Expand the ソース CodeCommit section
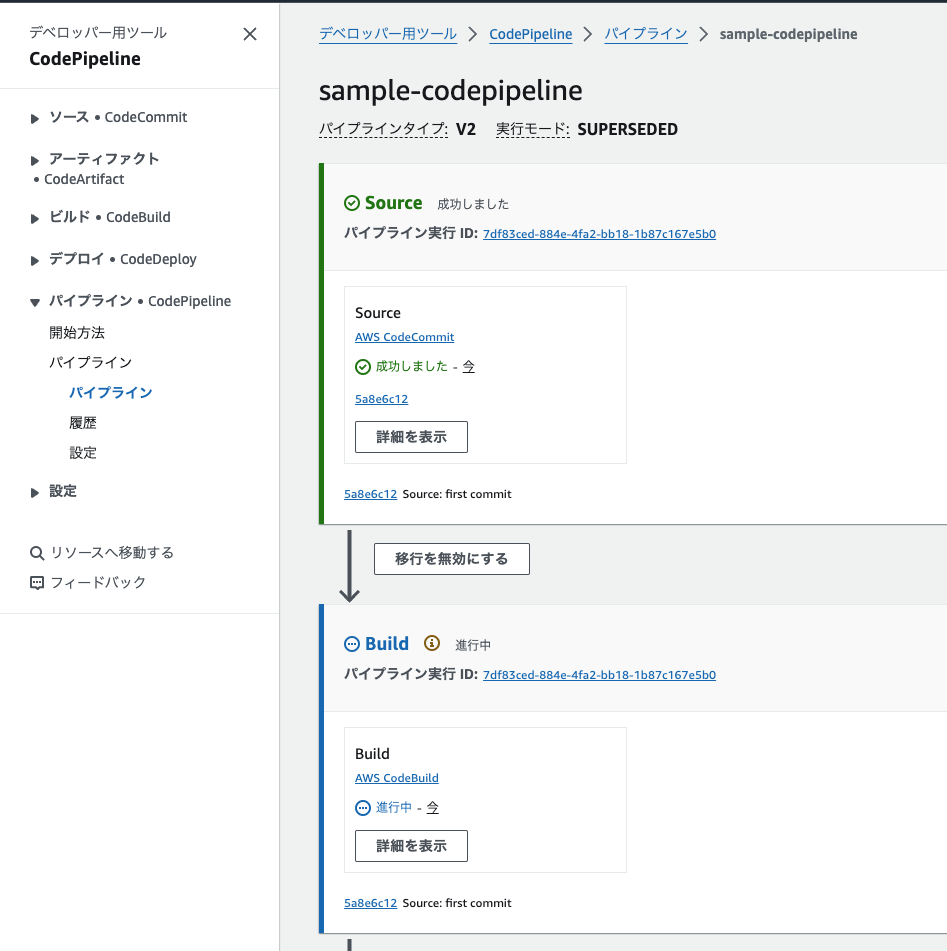This screenshot has width=947, height=951. 35,118
